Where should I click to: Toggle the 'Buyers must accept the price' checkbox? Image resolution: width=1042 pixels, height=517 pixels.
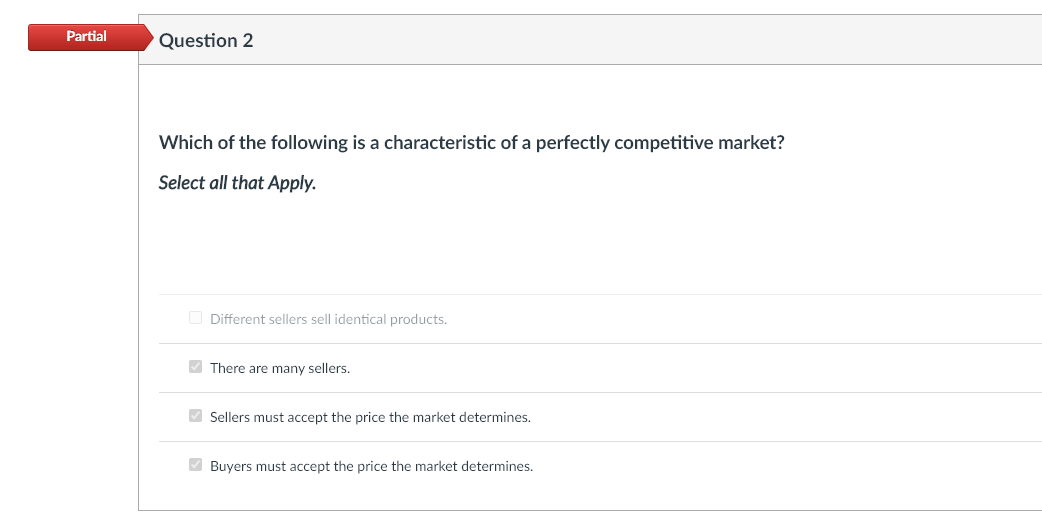pos(195,465)
